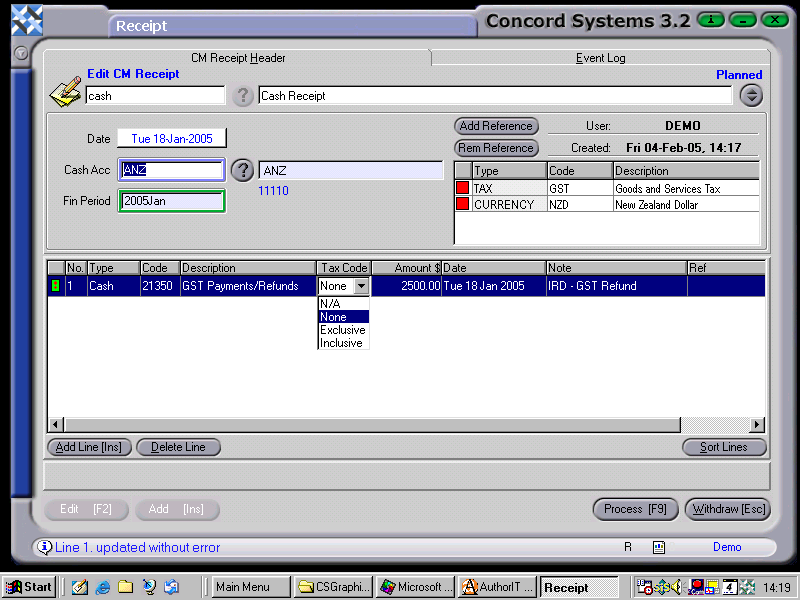Select the CM Receipt Header tab
Viewport: 800px width, 600px height.
coord(238,58)
